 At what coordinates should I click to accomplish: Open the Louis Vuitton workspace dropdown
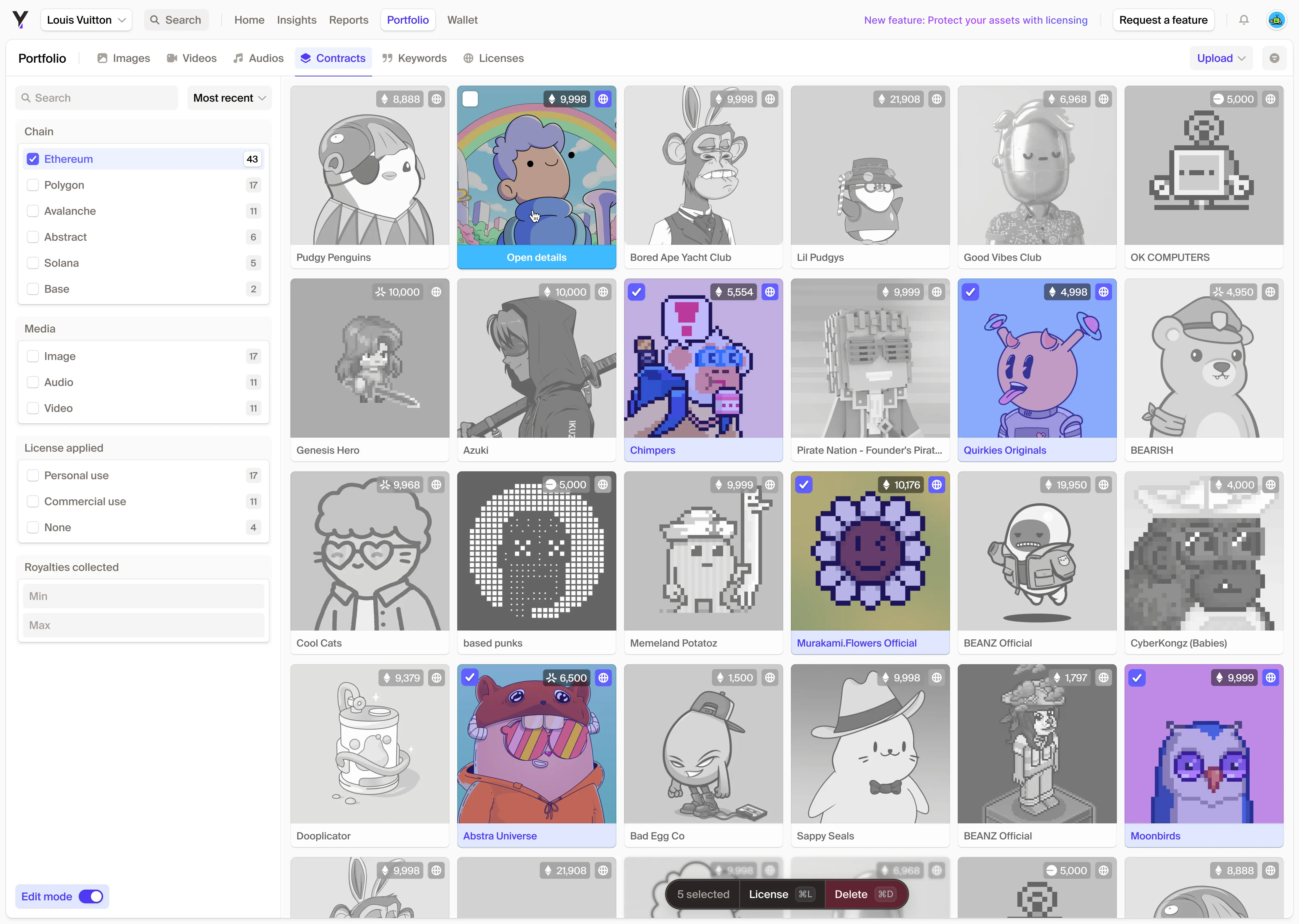86,20
